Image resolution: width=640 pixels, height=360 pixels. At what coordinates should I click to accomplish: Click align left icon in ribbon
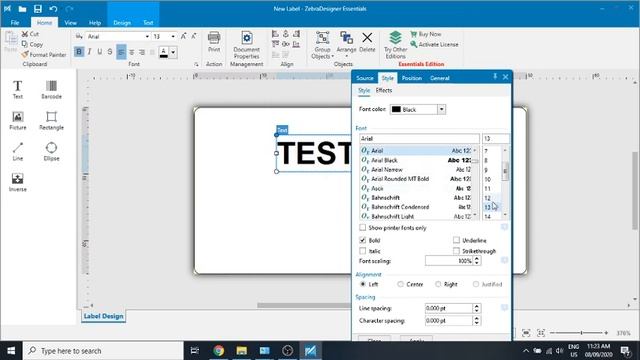121,52
